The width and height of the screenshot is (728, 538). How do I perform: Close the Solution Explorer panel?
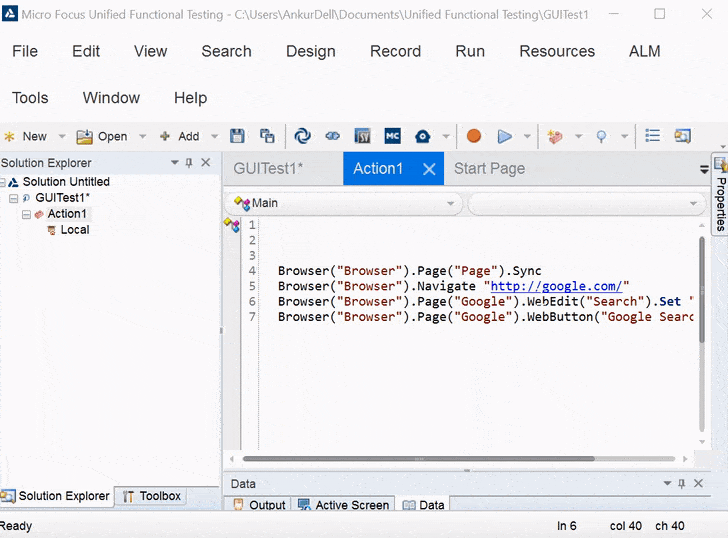pos(206,162)
